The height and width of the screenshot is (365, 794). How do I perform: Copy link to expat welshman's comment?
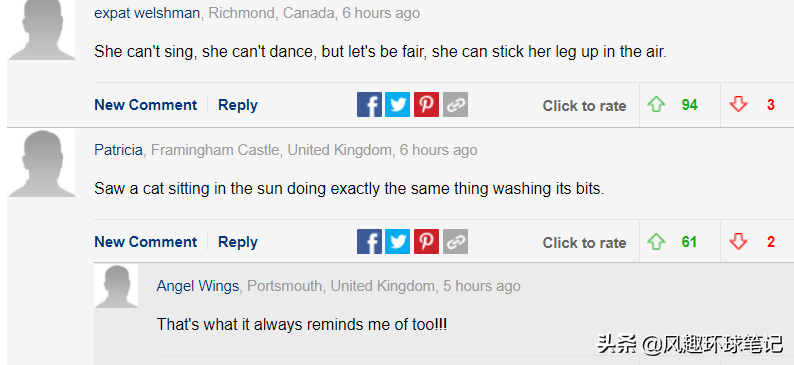click(x=455, y=105)
